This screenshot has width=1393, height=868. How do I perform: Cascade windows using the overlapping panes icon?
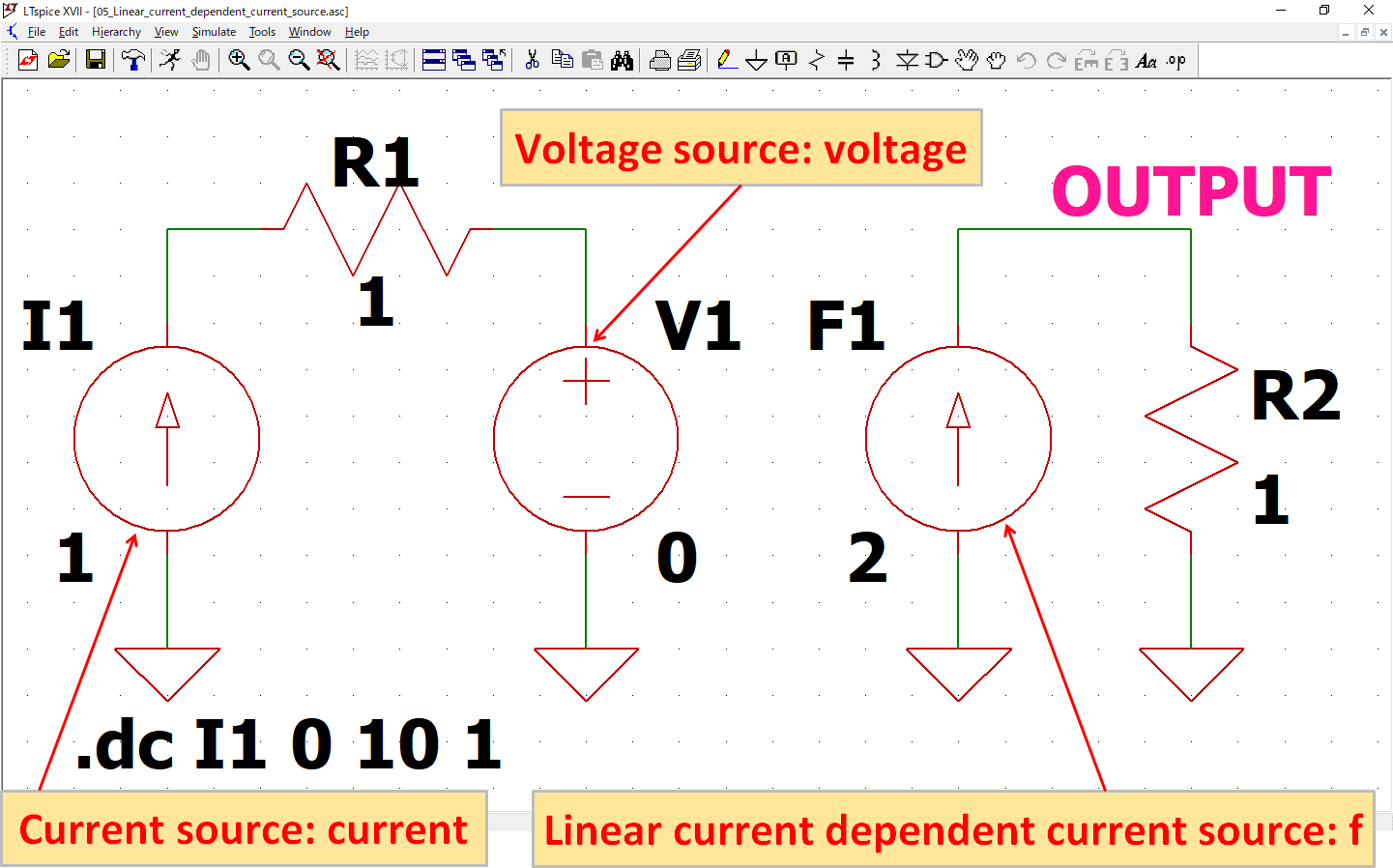[464, 60]
